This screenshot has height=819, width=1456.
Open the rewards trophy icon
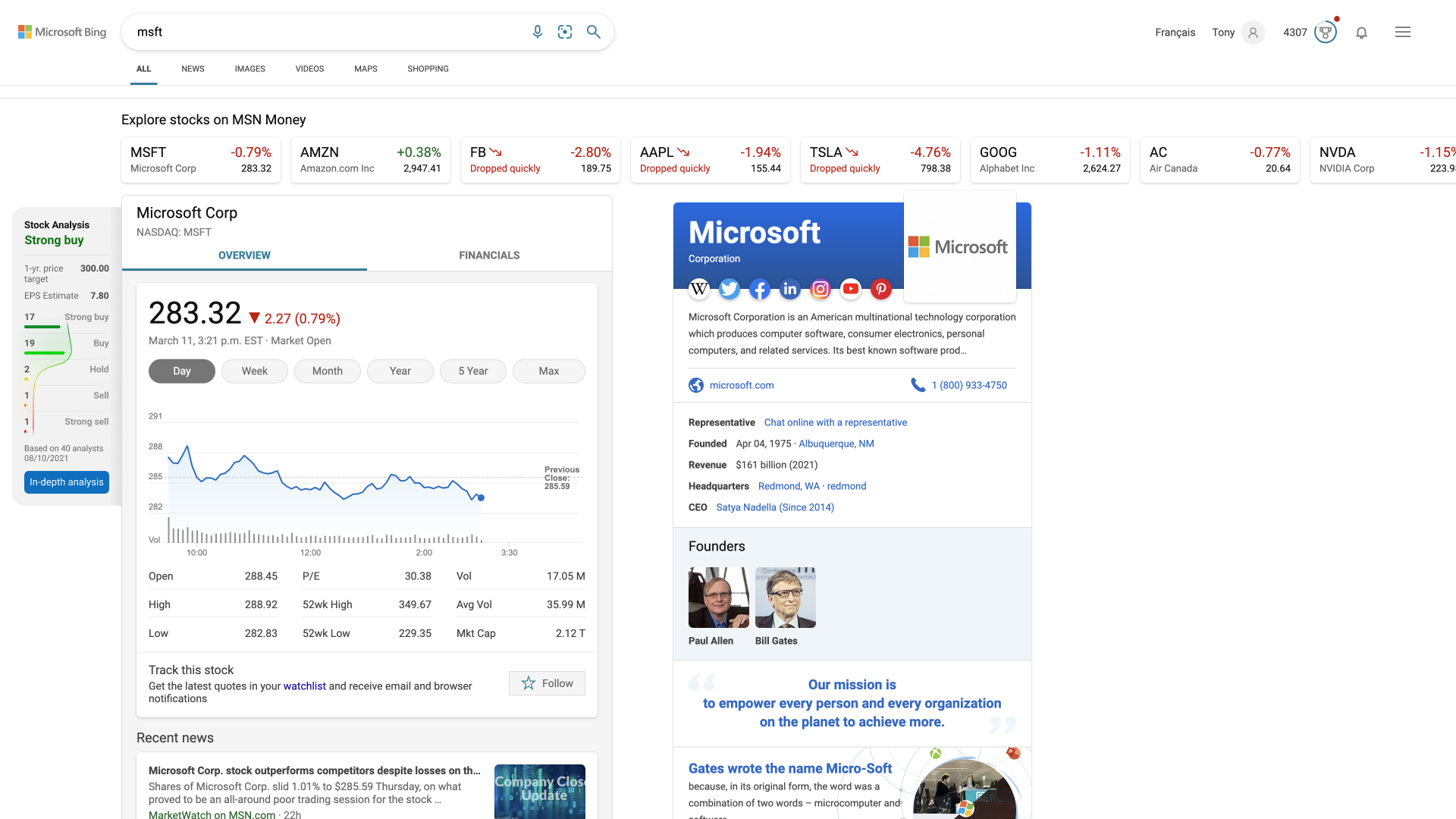[x=1325, y=33]
